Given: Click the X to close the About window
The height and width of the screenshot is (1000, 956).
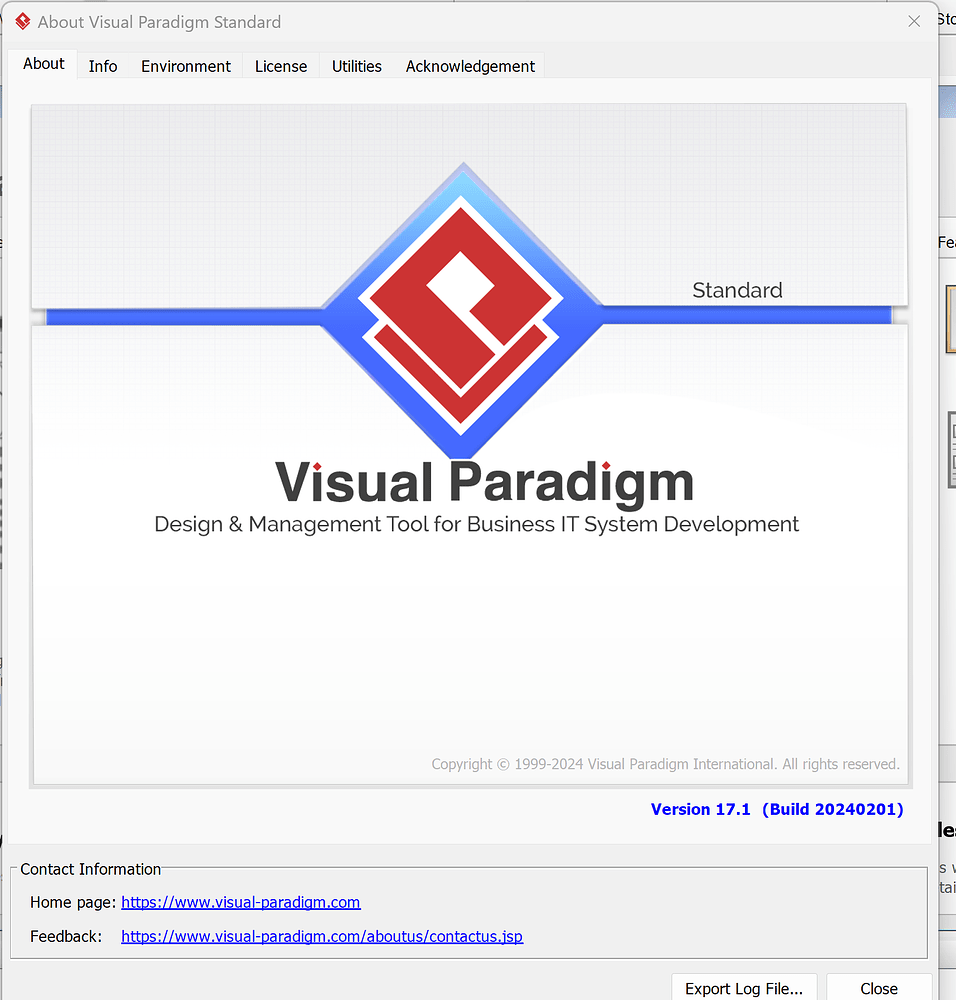Looking at the screenshot, I should (x=913, y=20).
